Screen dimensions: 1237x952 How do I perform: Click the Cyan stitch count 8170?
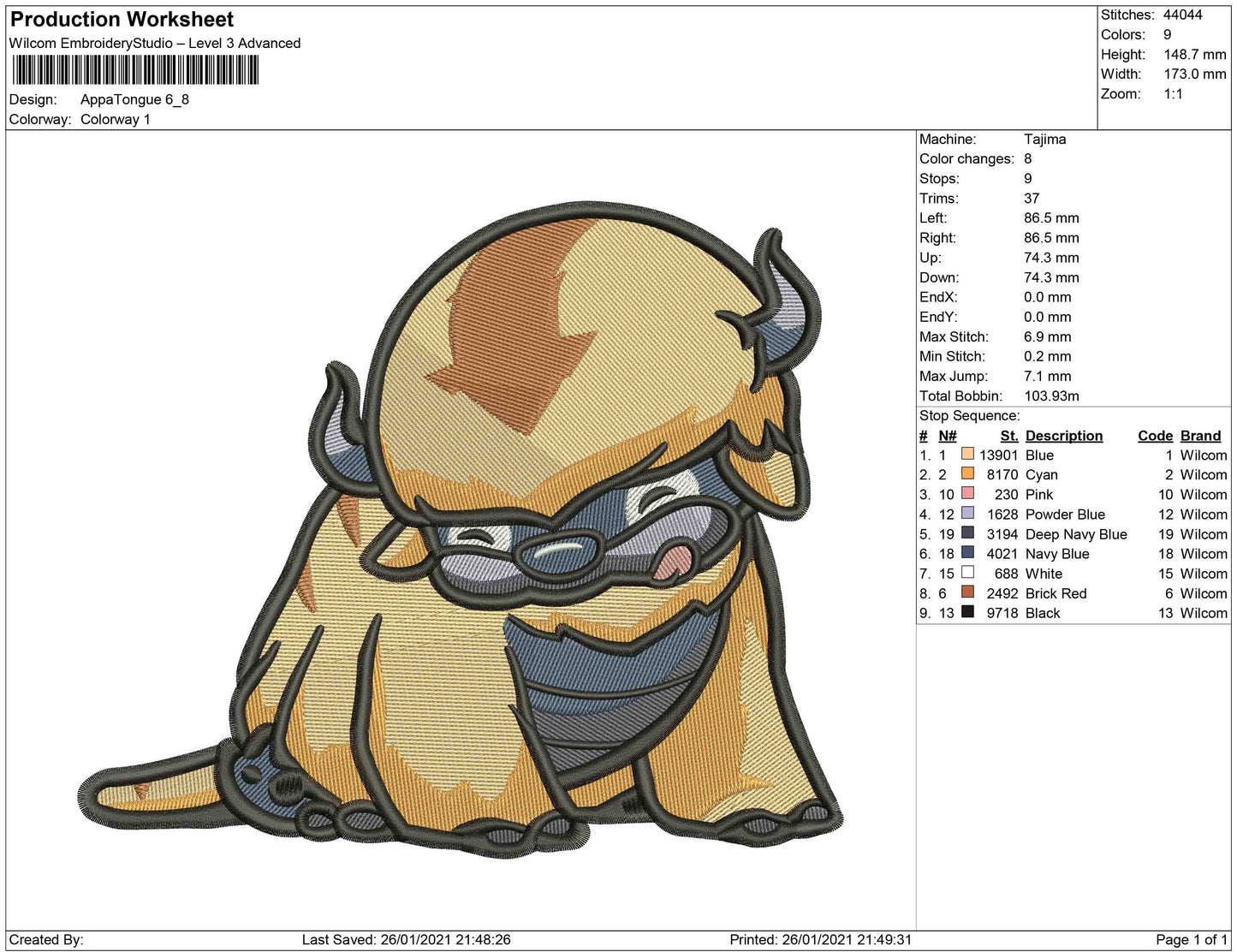(x=1002, y=474)
